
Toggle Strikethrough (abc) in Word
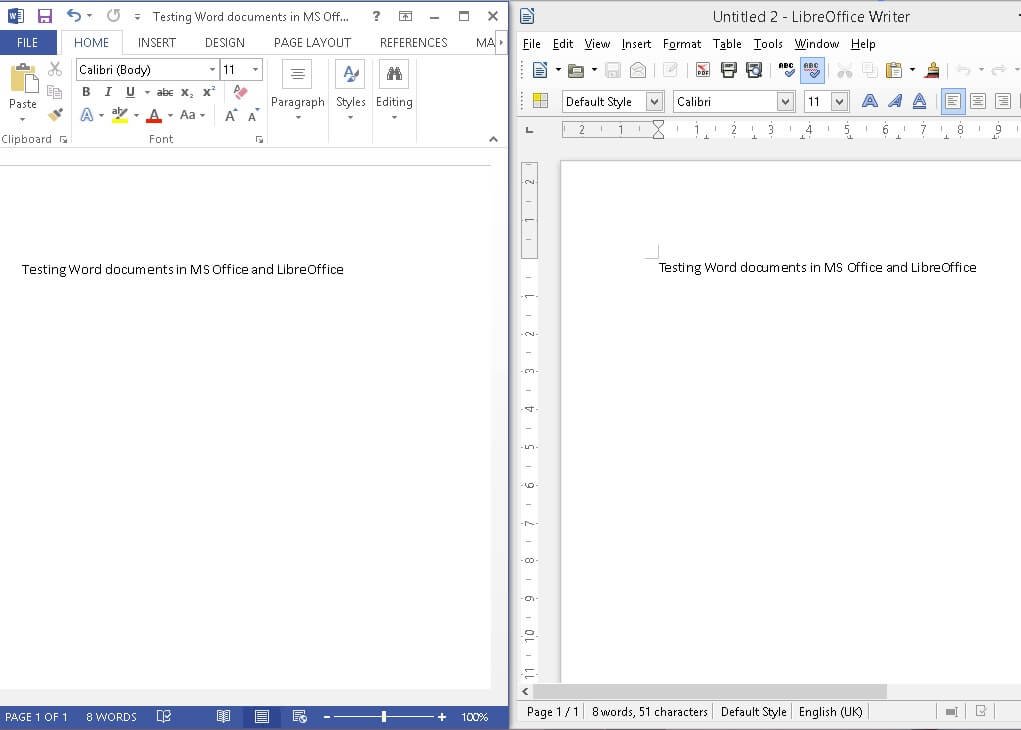(x=165, y=92)
